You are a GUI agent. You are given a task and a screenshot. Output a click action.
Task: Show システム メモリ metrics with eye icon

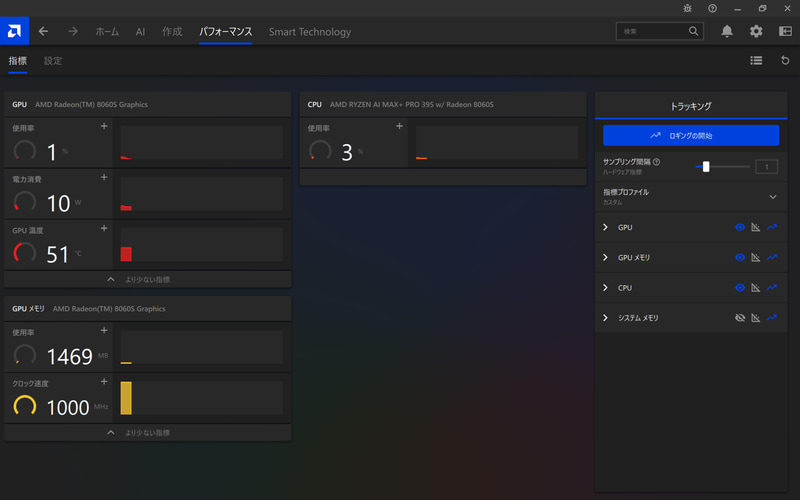coord(740,318)
